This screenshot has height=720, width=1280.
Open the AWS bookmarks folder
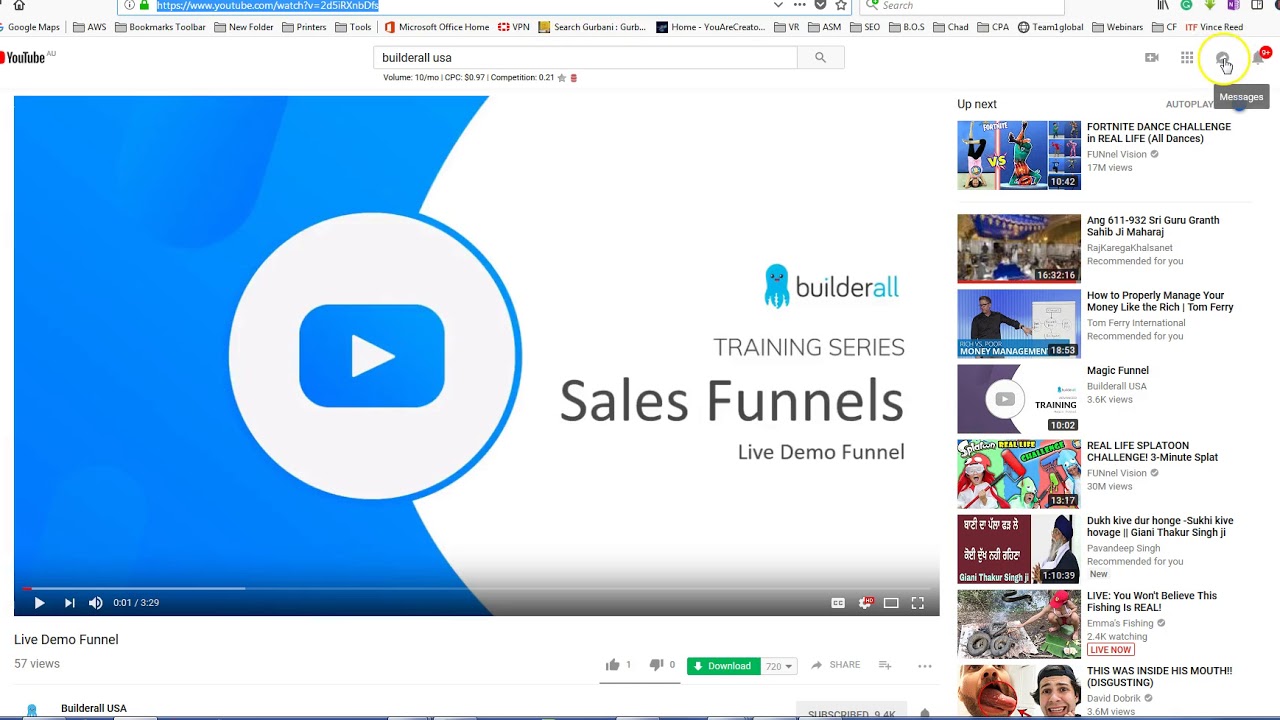[89, 27]
